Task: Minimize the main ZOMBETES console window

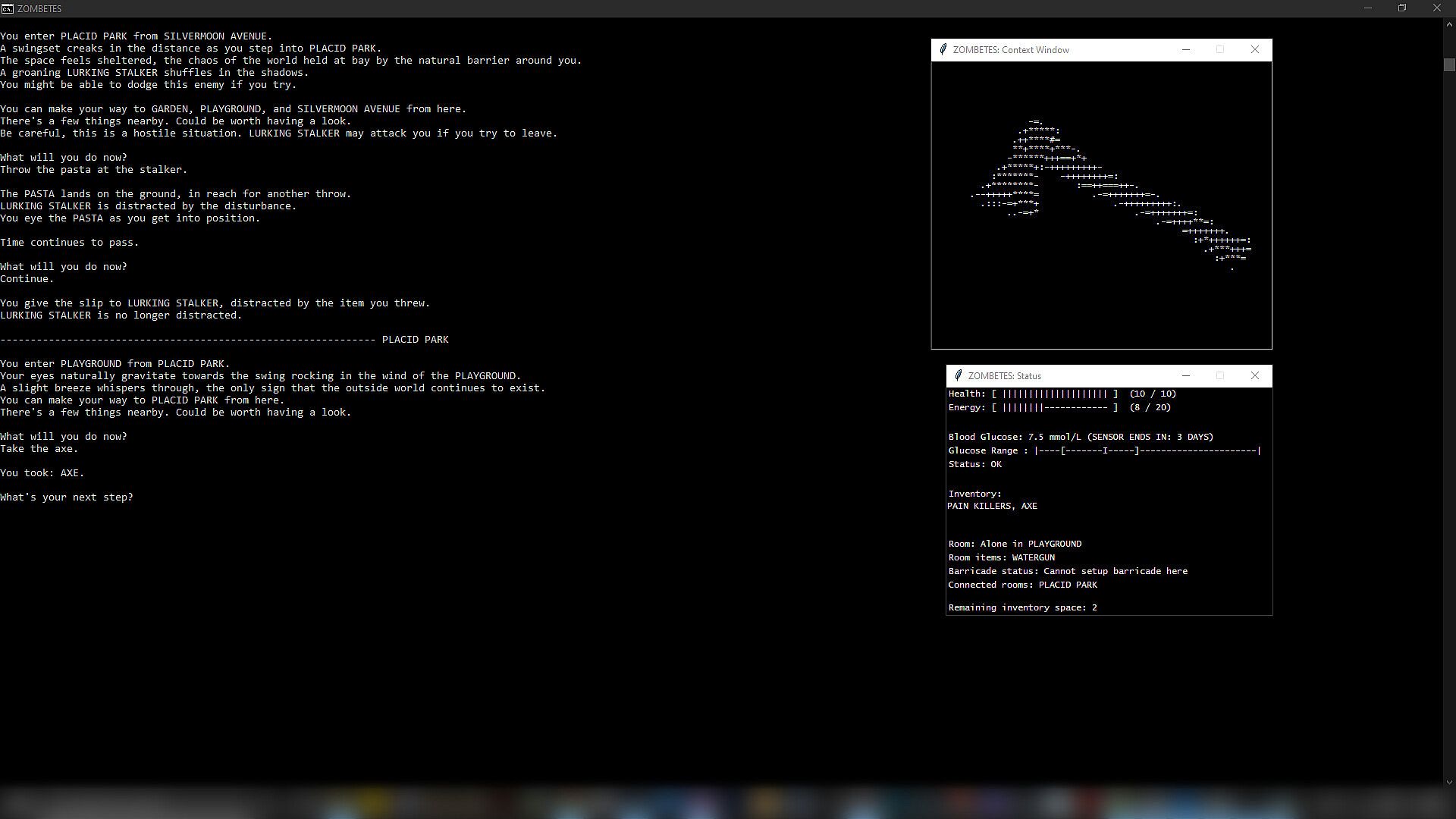Action: tap(1368, 8)
